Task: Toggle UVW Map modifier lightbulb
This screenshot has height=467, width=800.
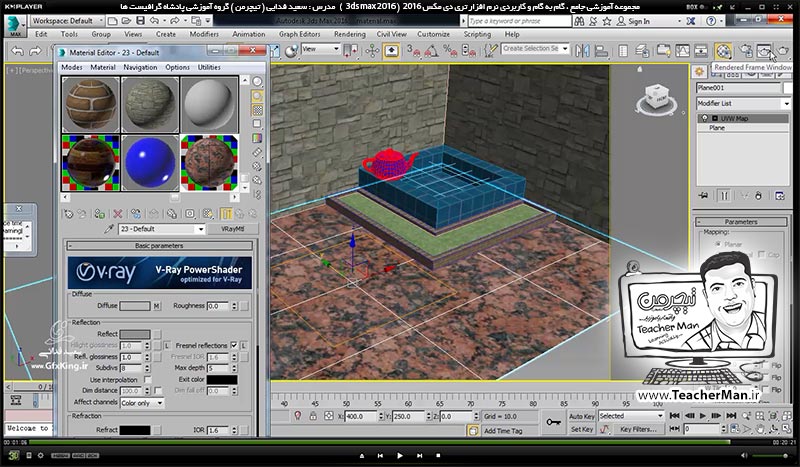Action: (x=705, y=118)
